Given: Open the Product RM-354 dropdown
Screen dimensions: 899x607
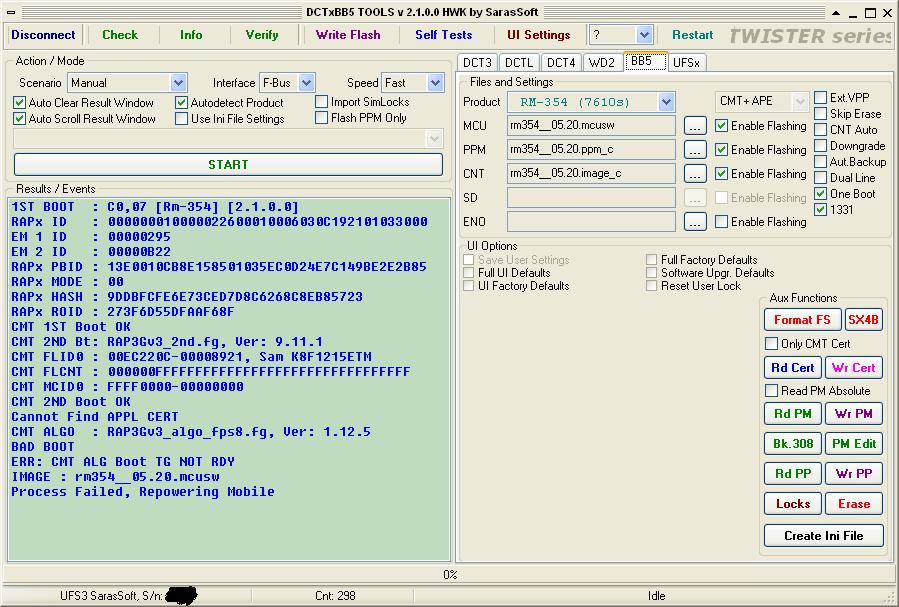Looking at the screenshot, I should point(666,102).
